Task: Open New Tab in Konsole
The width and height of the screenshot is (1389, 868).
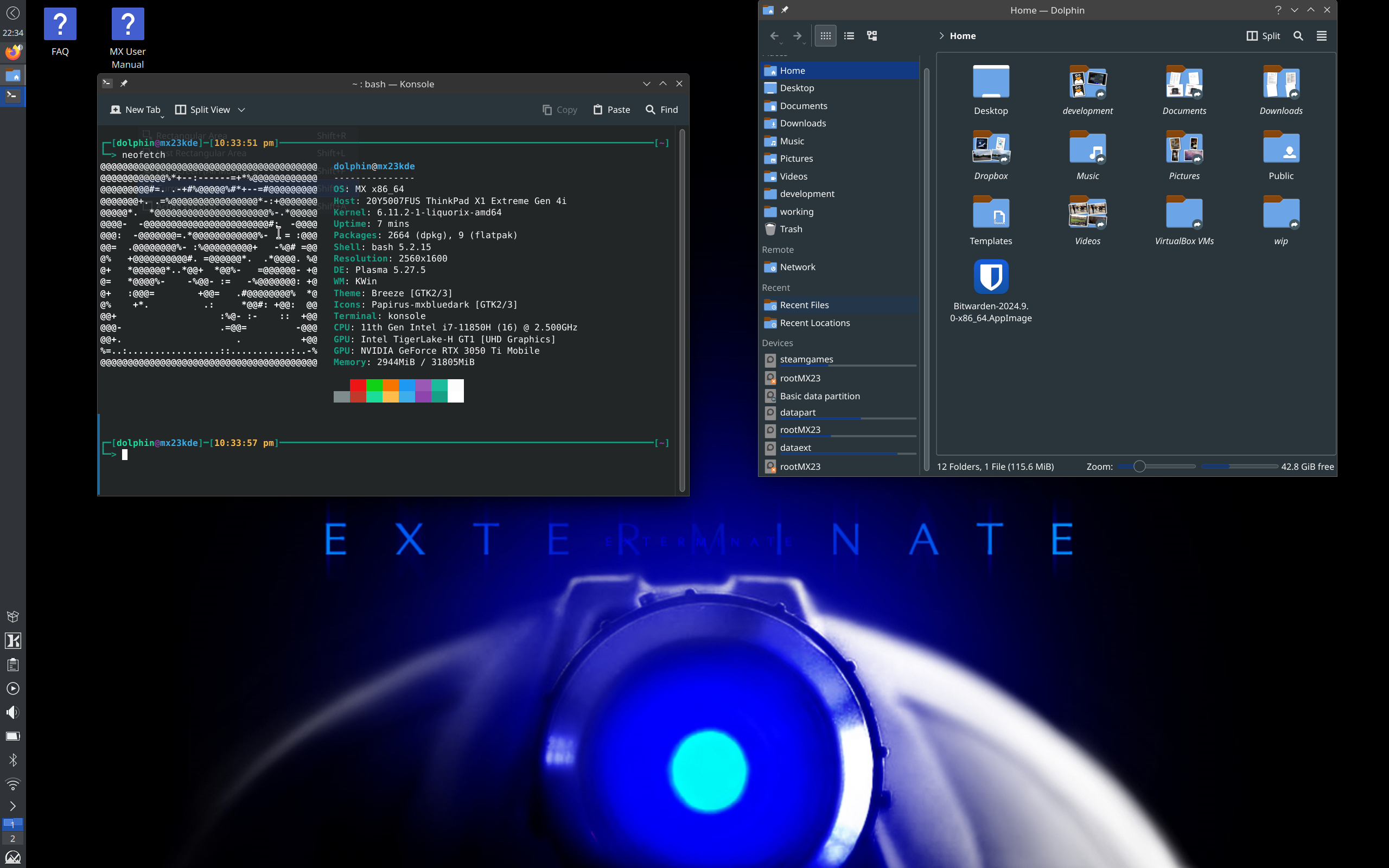Action: point(136,110)
